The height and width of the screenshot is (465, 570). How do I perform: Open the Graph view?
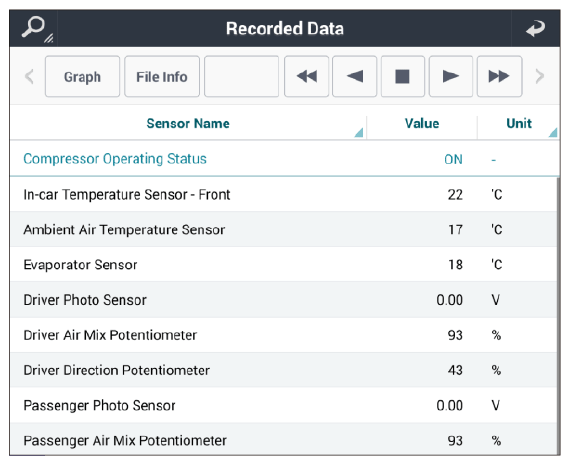coord(82,76)
